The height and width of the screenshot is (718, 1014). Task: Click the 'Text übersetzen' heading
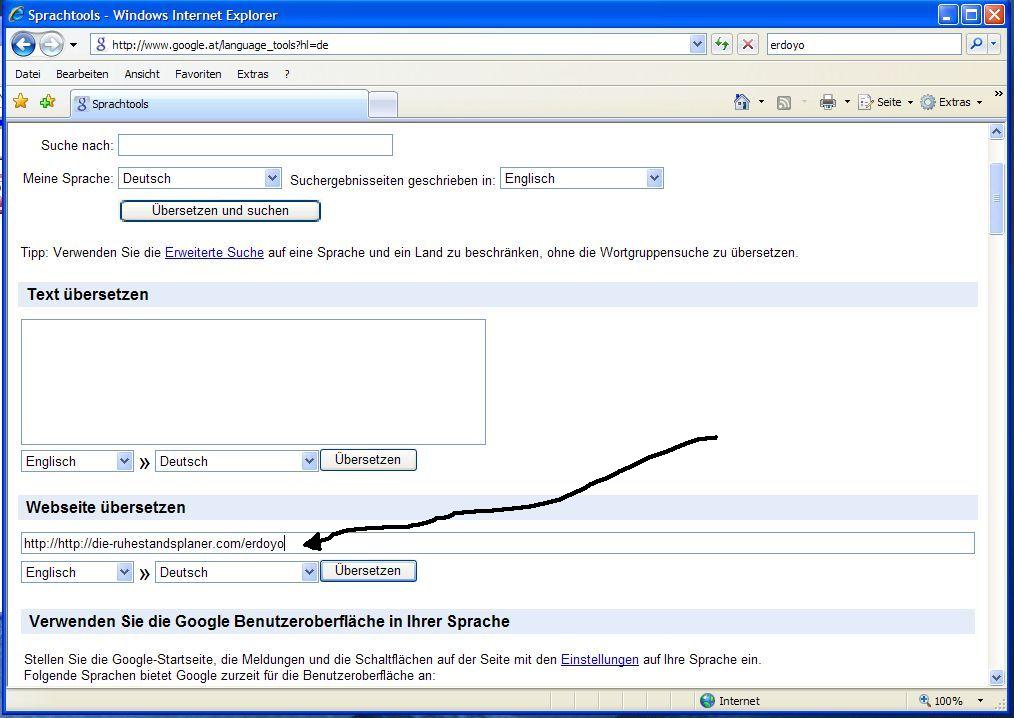(88, 294)
